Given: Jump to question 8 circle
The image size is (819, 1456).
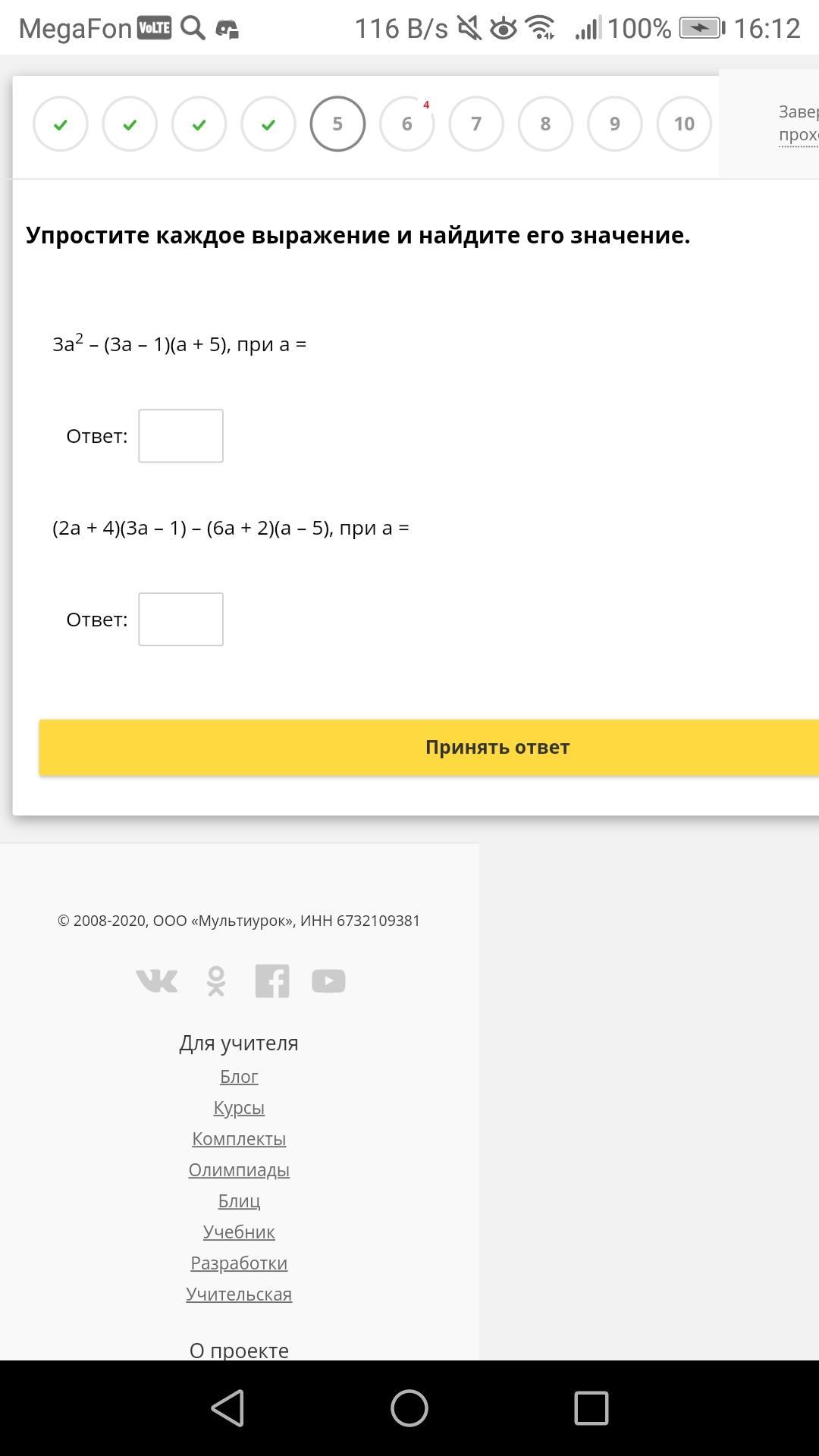Looking at the screenshot, I should 545,124.
